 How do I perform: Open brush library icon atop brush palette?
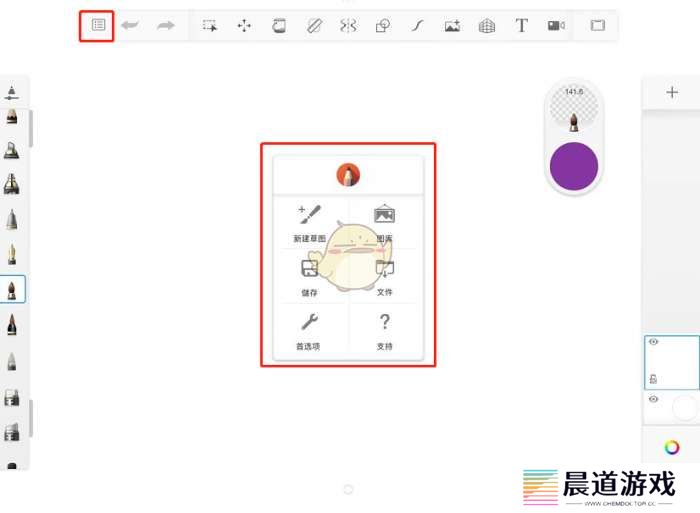(12, 93)
